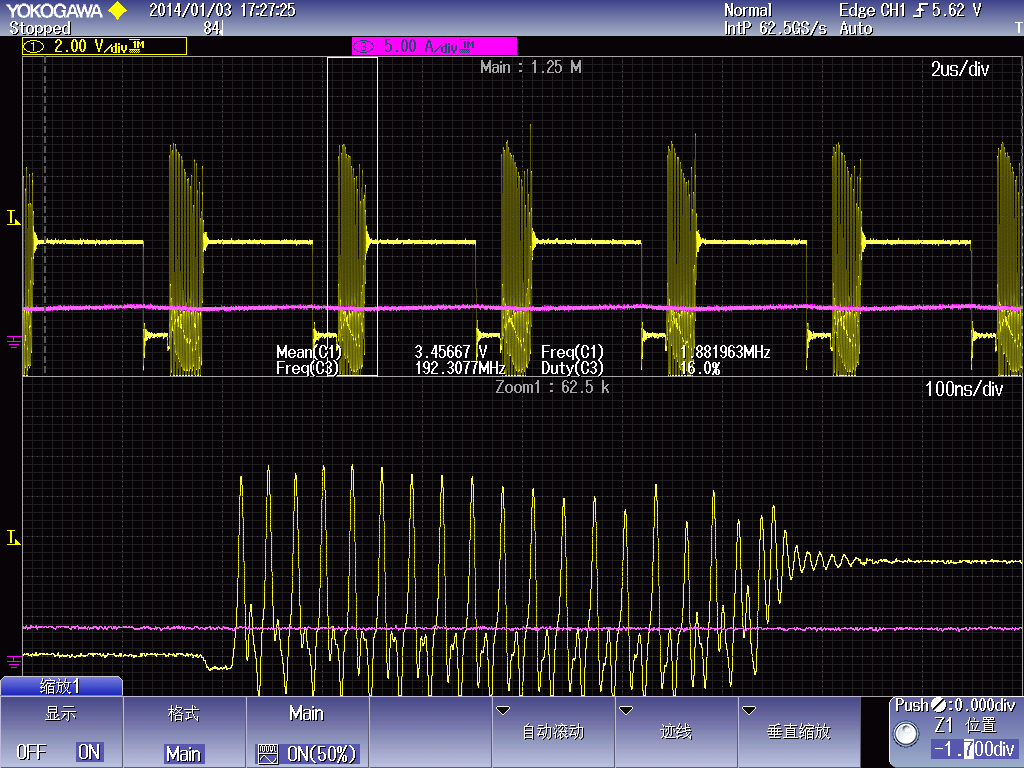Viewport: 1024px width, 768px height.
Task: Click the Push :0.000div reset label
Action: coord(955,705)
